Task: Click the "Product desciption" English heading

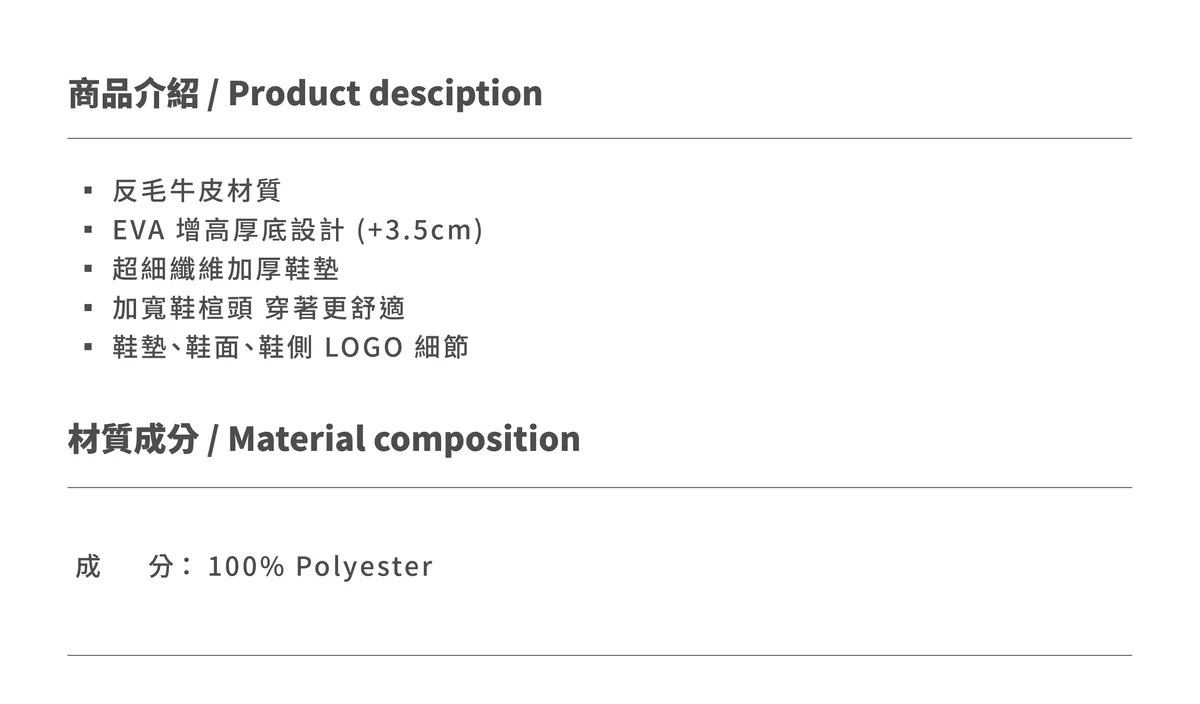Action: coord(385,94)
